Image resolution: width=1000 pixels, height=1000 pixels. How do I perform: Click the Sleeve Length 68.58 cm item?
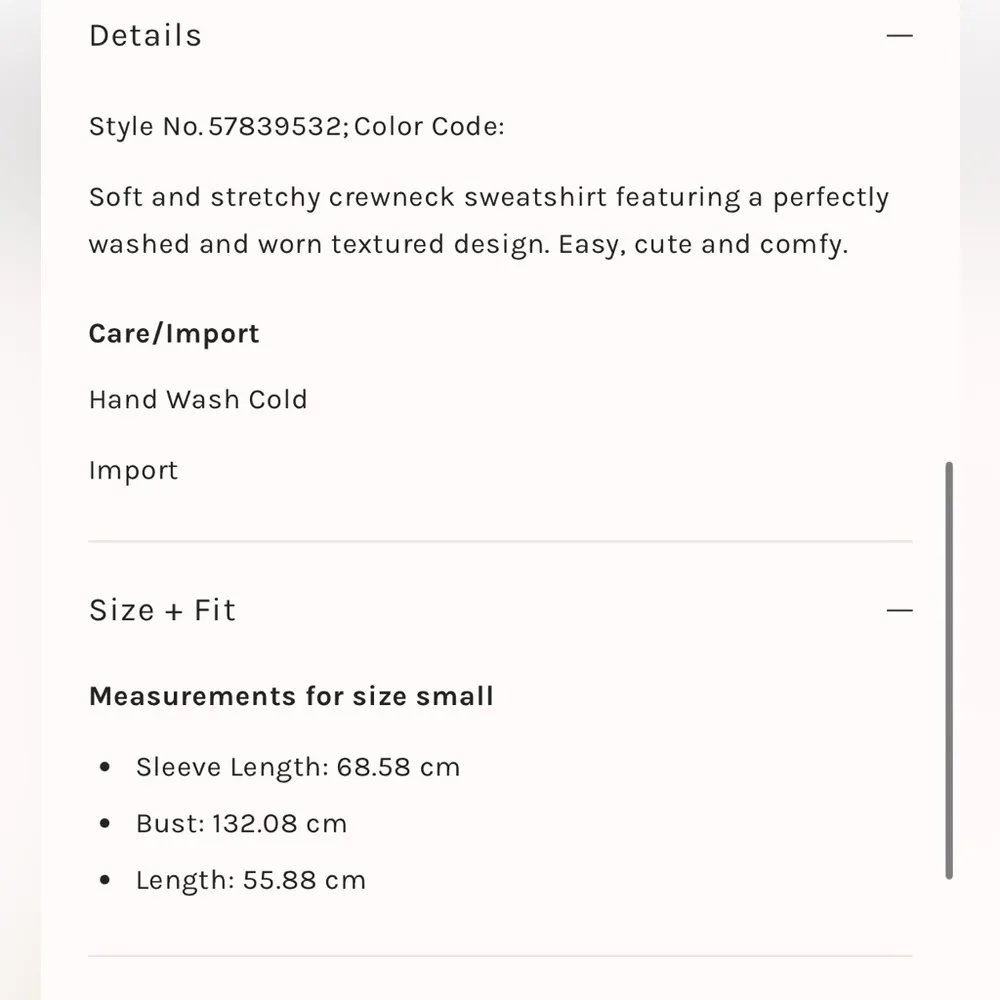[x=298, y=767]
